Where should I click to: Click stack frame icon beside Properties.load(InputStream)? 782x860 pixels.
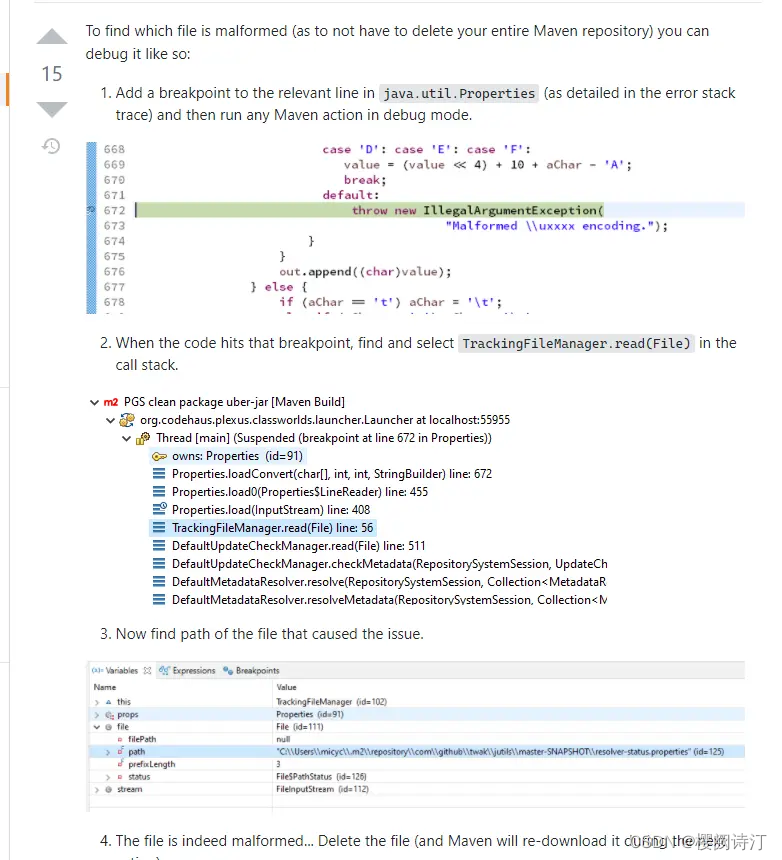pyautogui.click(x=159, y=510)
